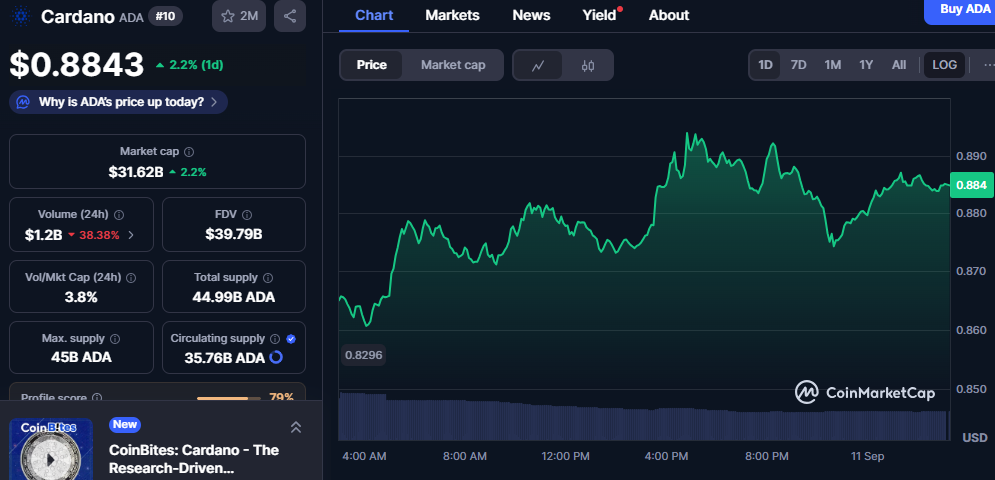Click the info icon beside FDV
Image resolution: width=995 pixels, height=480 pixels.
pyautogui.click(x=247, y=215)
